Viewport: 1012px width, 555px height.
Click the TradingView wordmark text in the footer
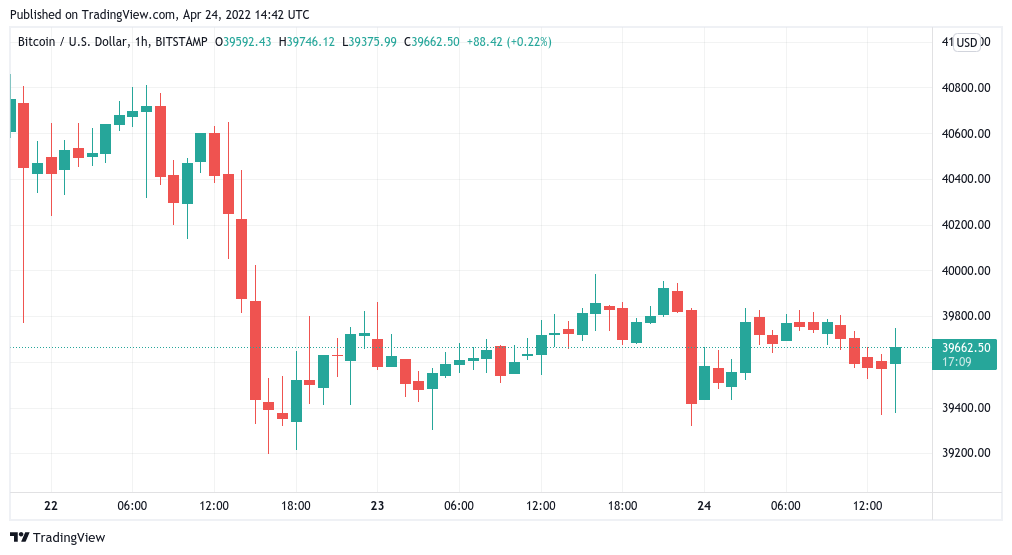point(69,538)
